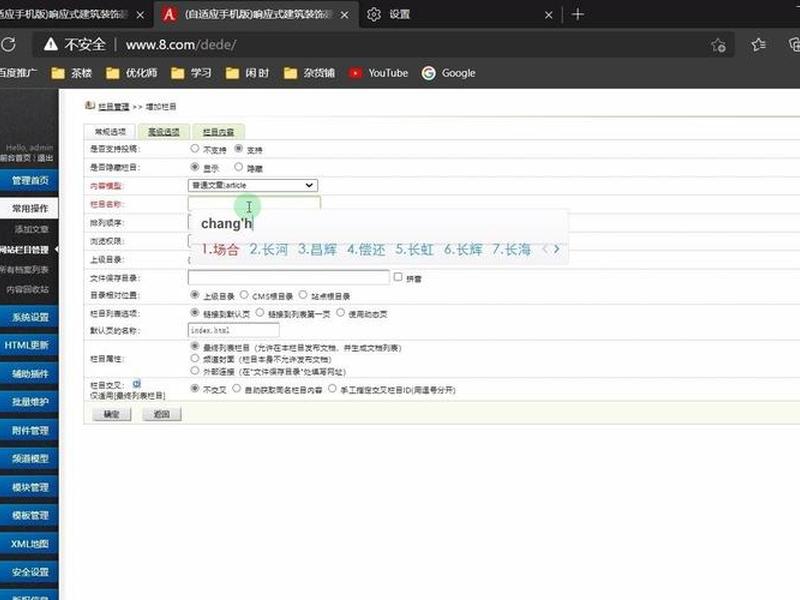Pick IME candidate 3.昌辉
800x600 pixels.
317,249
